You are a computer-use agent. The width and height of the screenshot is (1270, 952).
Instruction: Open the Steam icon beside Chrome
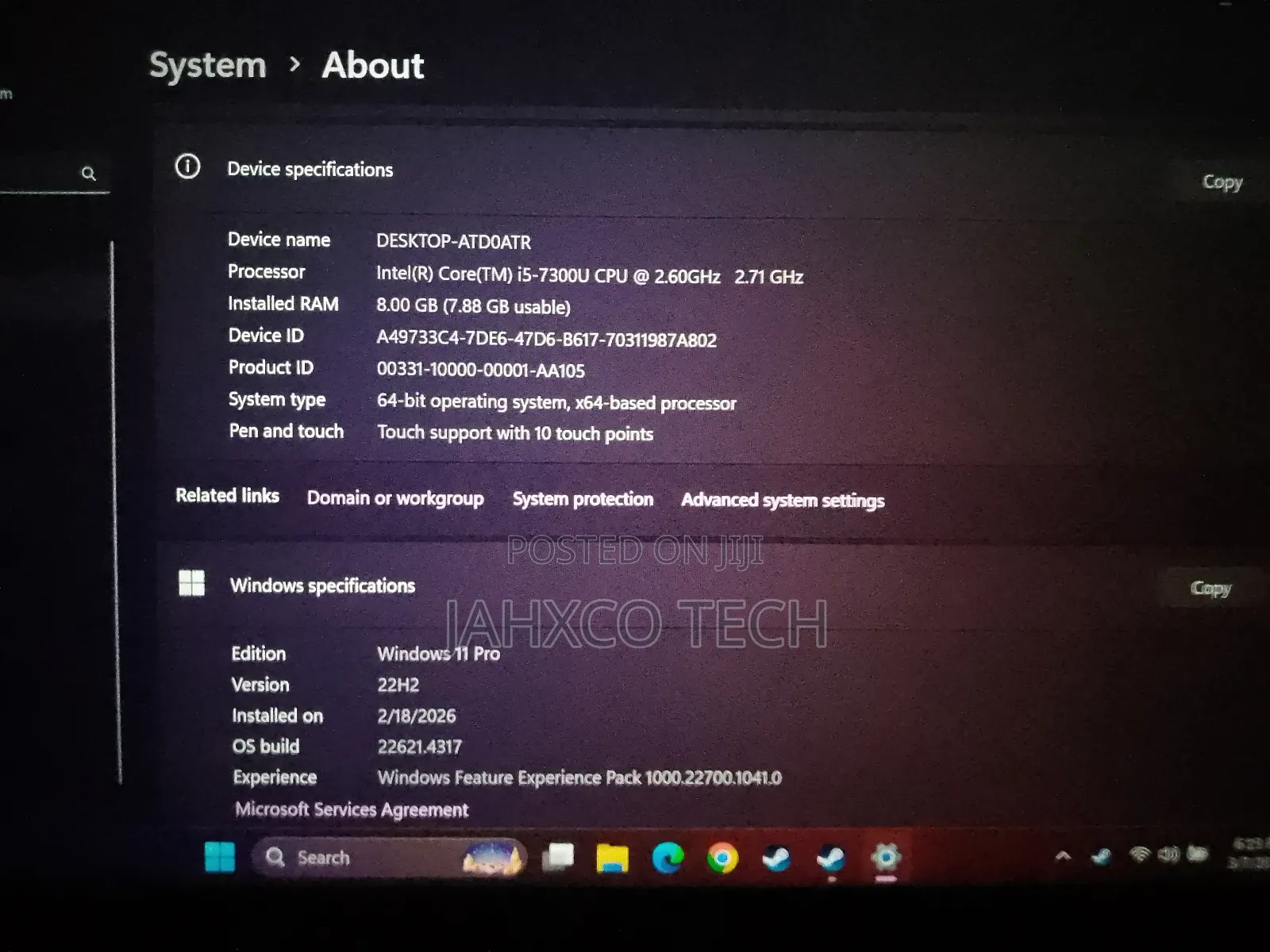point(776,858)
